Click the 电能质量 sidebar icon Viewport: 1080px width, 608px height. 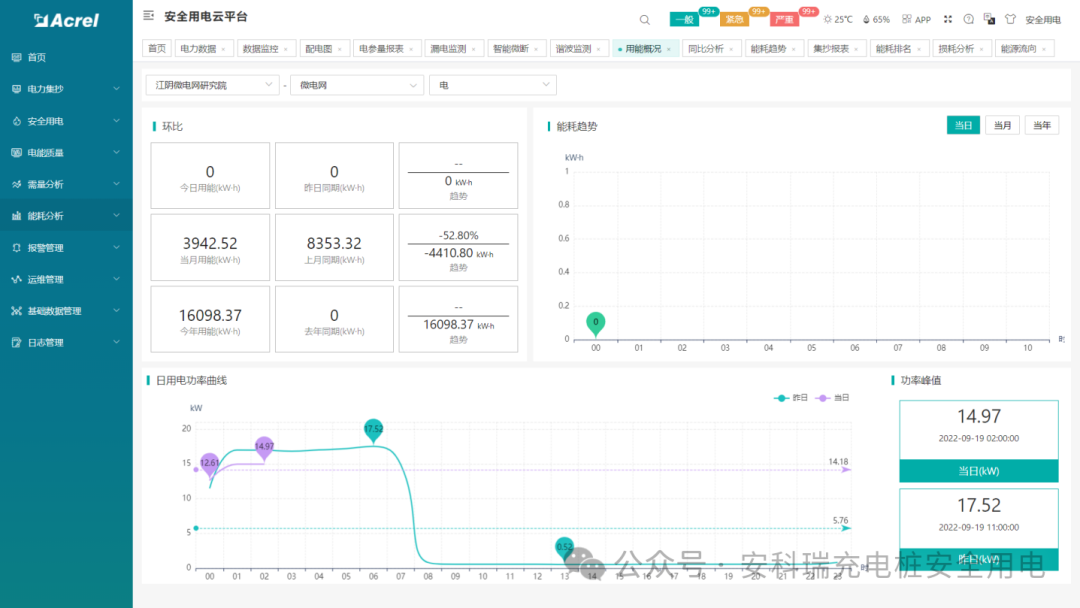(x=17, y=153)
